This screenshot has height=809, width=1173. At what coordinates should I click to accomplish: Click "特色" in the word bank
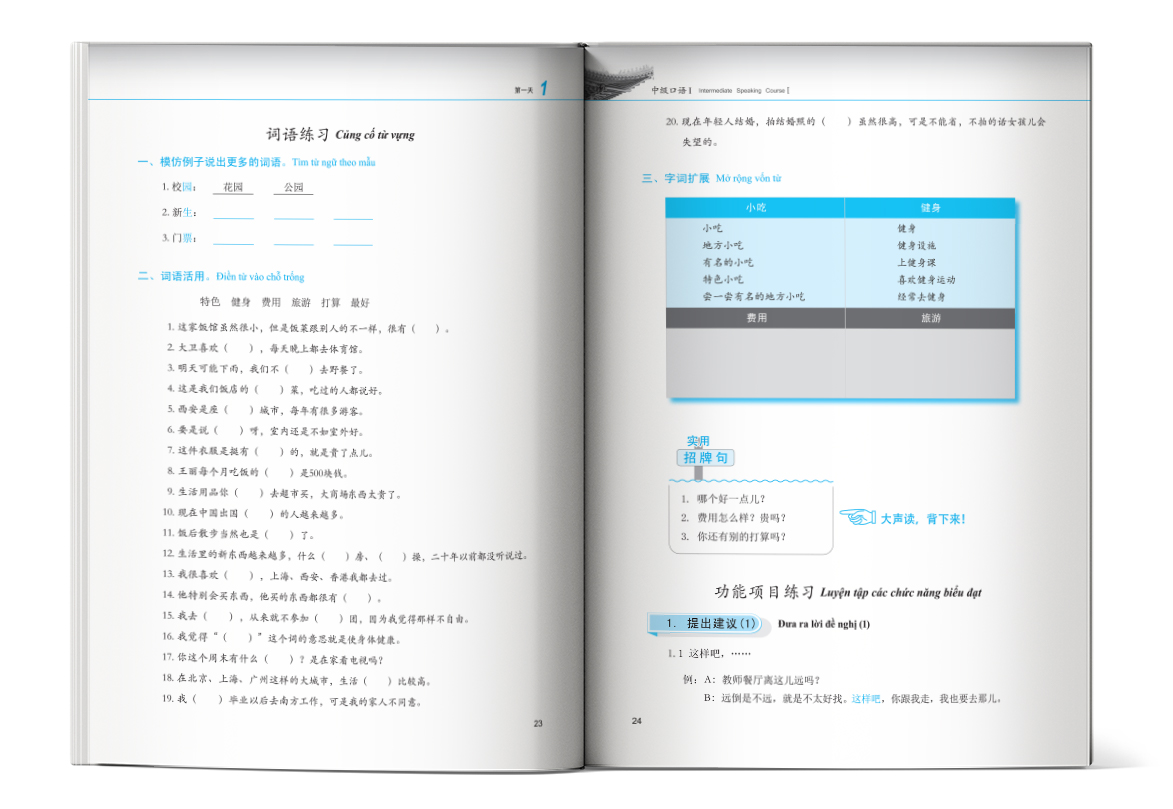tap(210, 302)
